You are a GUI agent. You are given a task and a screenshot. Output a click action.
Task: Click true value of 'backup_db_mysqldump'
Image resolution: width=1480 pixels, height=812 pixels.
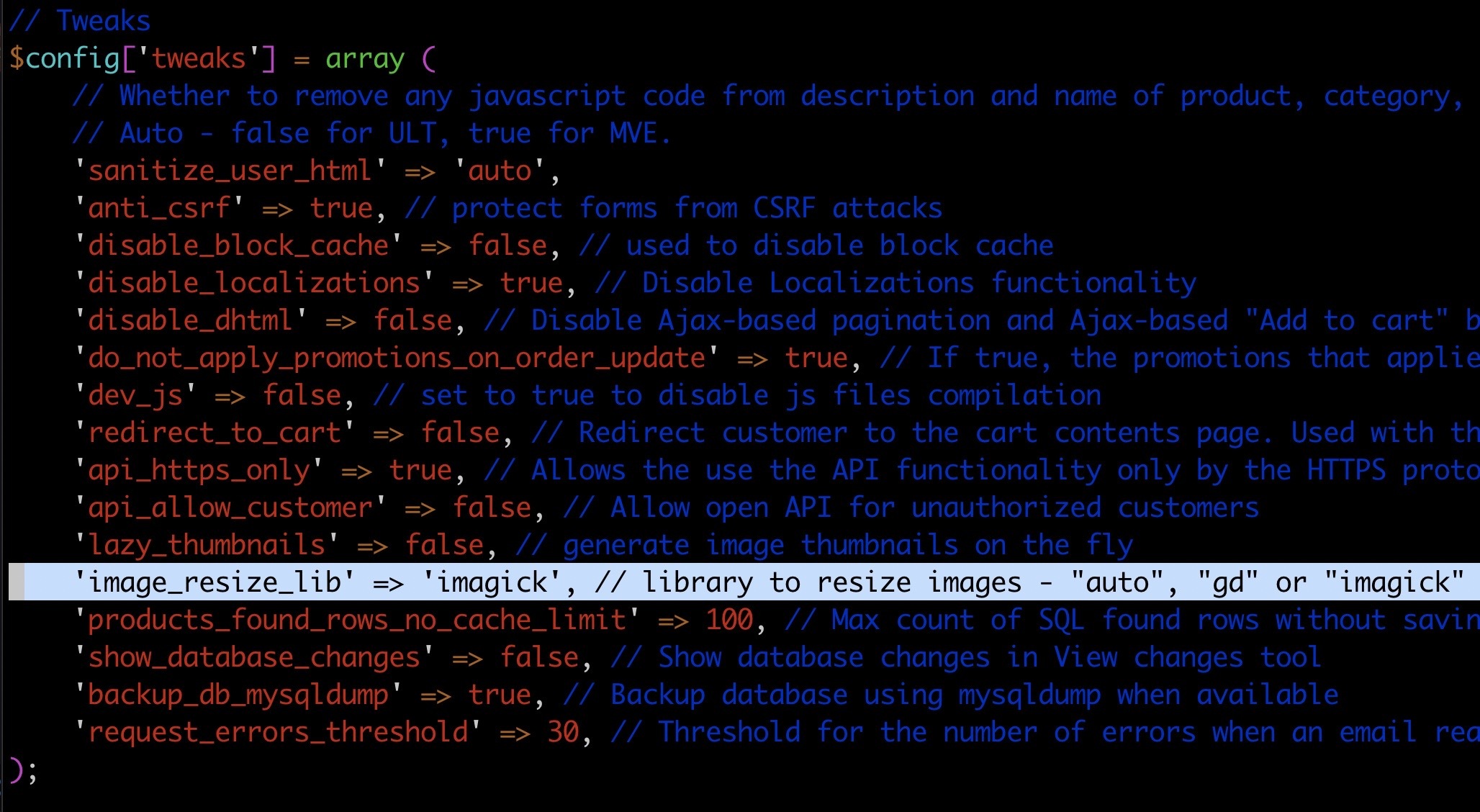click(x=500, y=695)
